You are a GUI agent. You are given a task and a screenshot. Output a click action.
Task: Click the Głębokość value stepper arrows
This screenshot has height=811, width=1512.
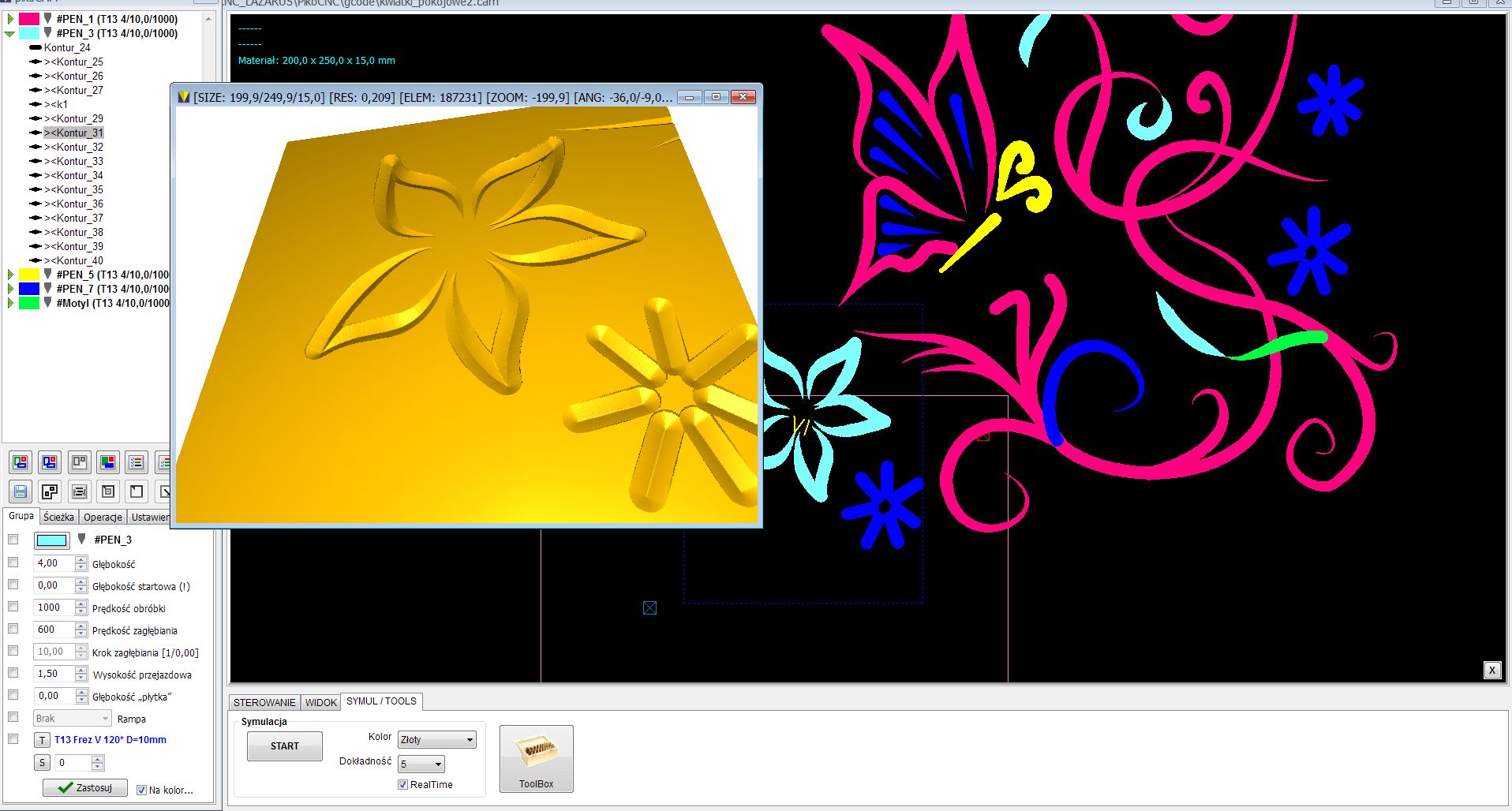(x=80, y=563)
